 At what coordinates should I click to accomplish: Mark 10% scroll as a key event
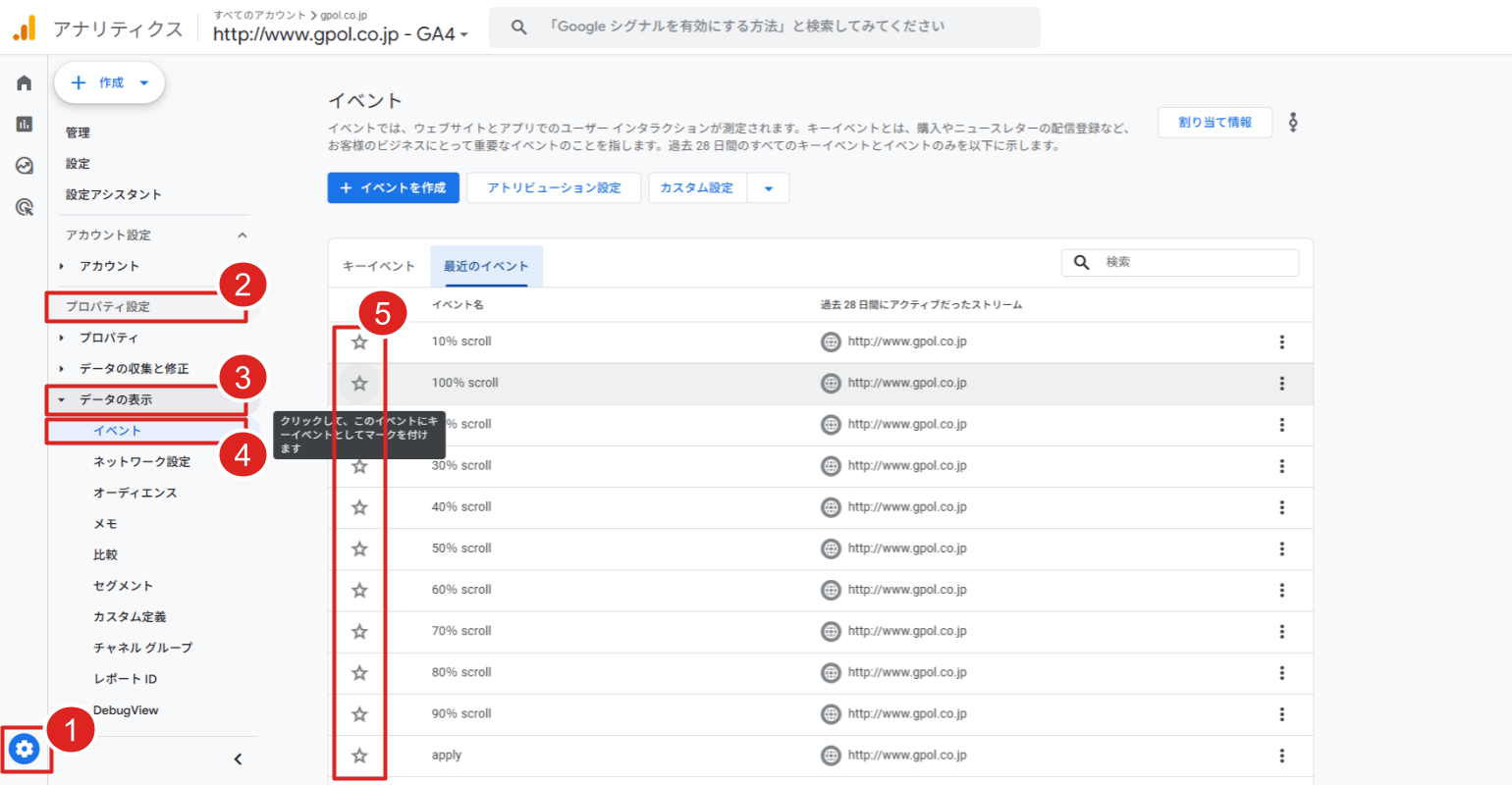point(359,341)
